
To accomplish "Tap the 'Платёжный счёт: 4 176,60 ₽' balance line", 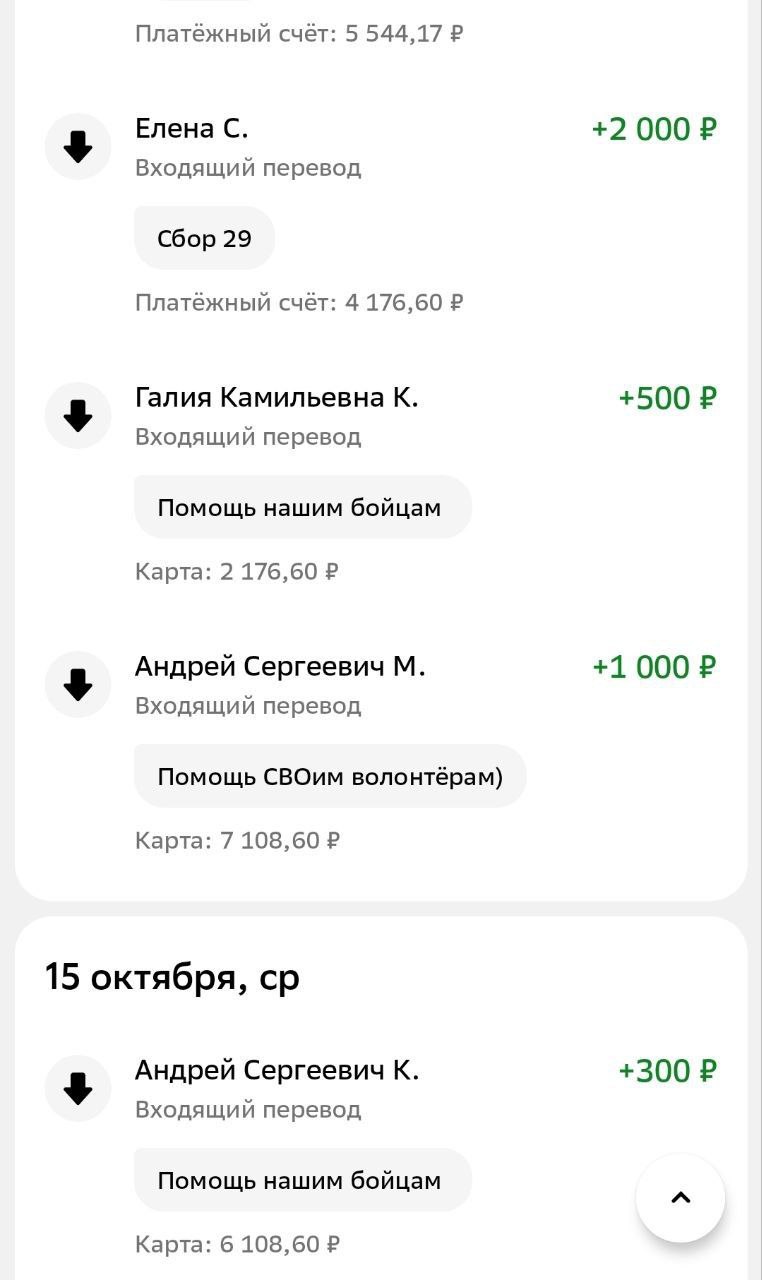I will pyautogui.click(x=299, y=302).
